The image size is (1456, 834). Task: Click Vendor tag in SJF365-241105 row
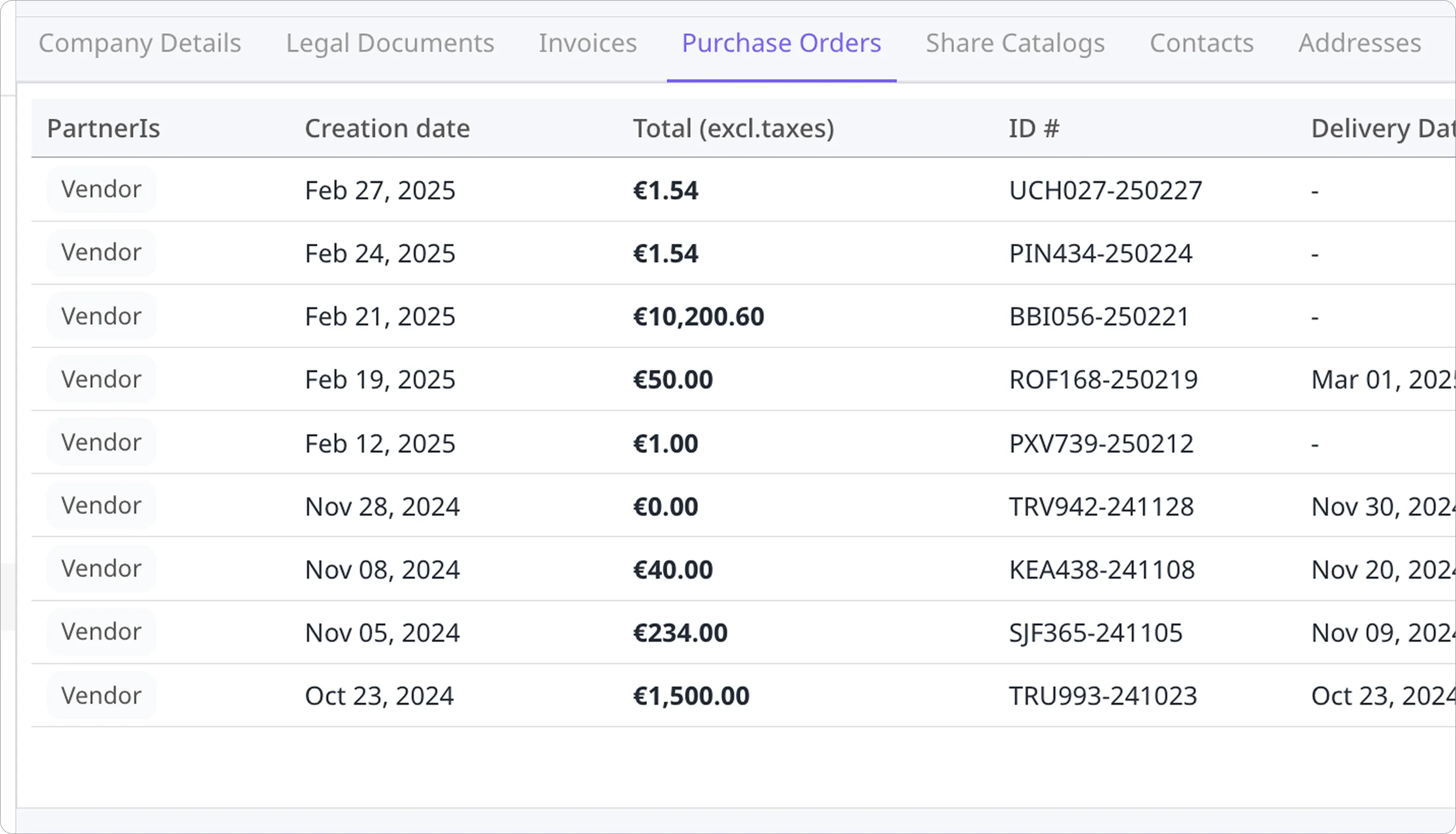click(x=101, y=632)
